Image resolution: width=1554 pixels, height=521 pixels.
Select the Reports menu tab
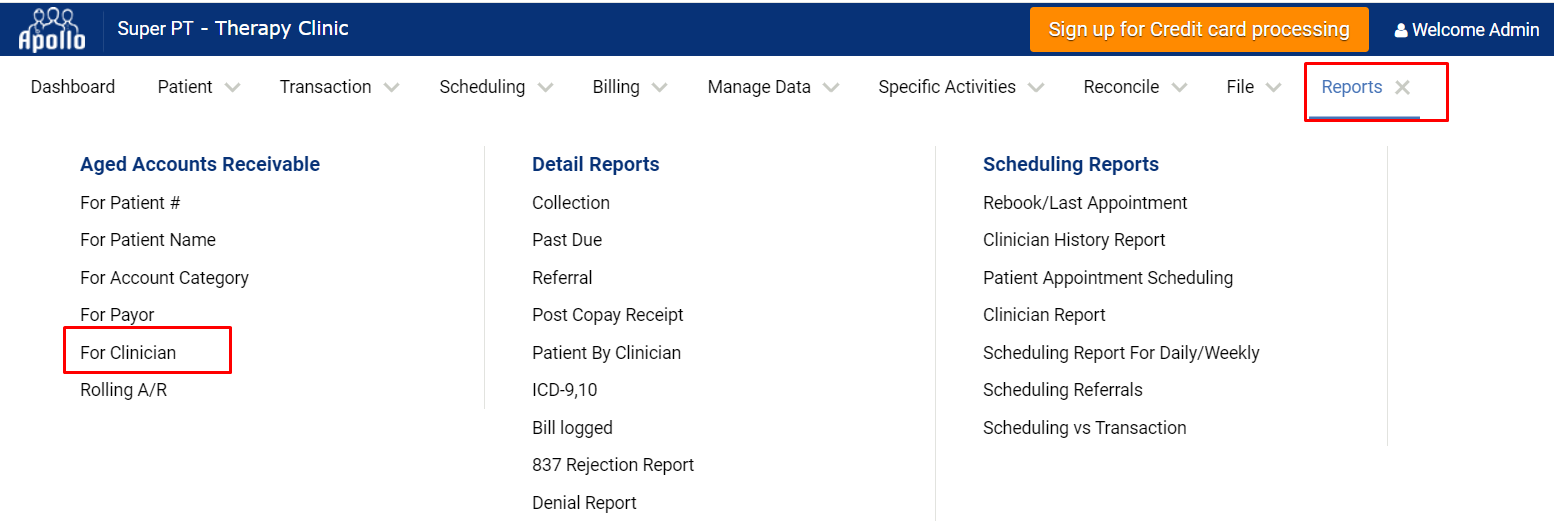(1352, 87)
